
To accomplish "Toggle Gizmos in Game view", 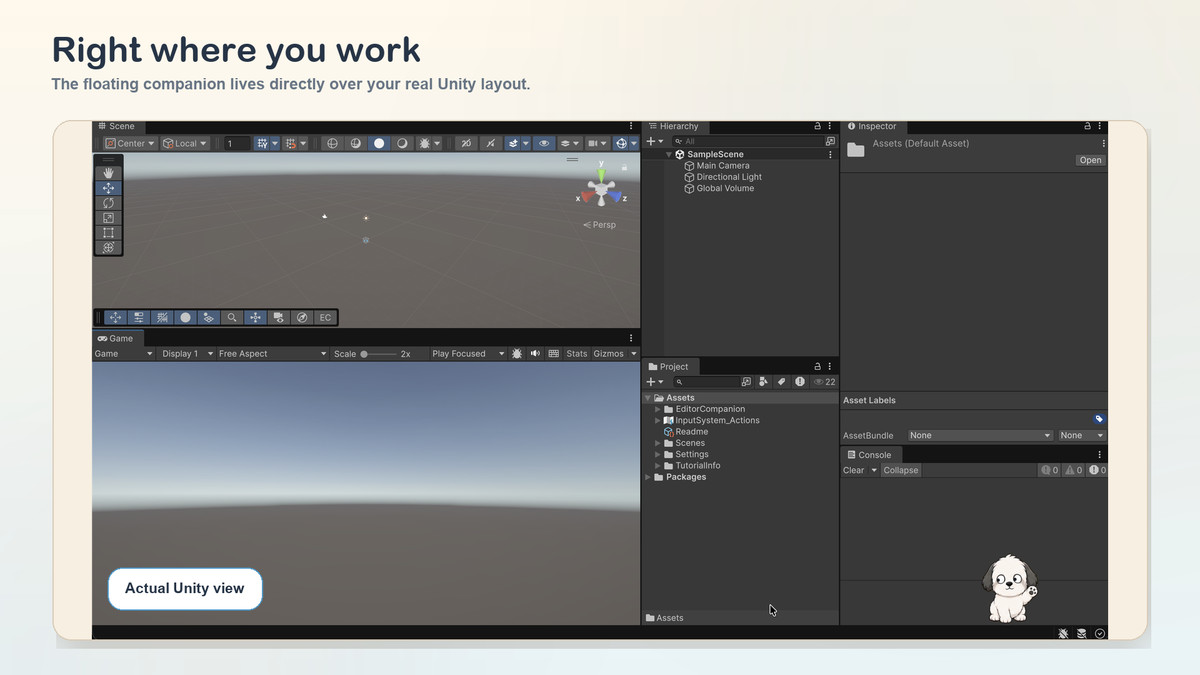I will tap(608, 353).
